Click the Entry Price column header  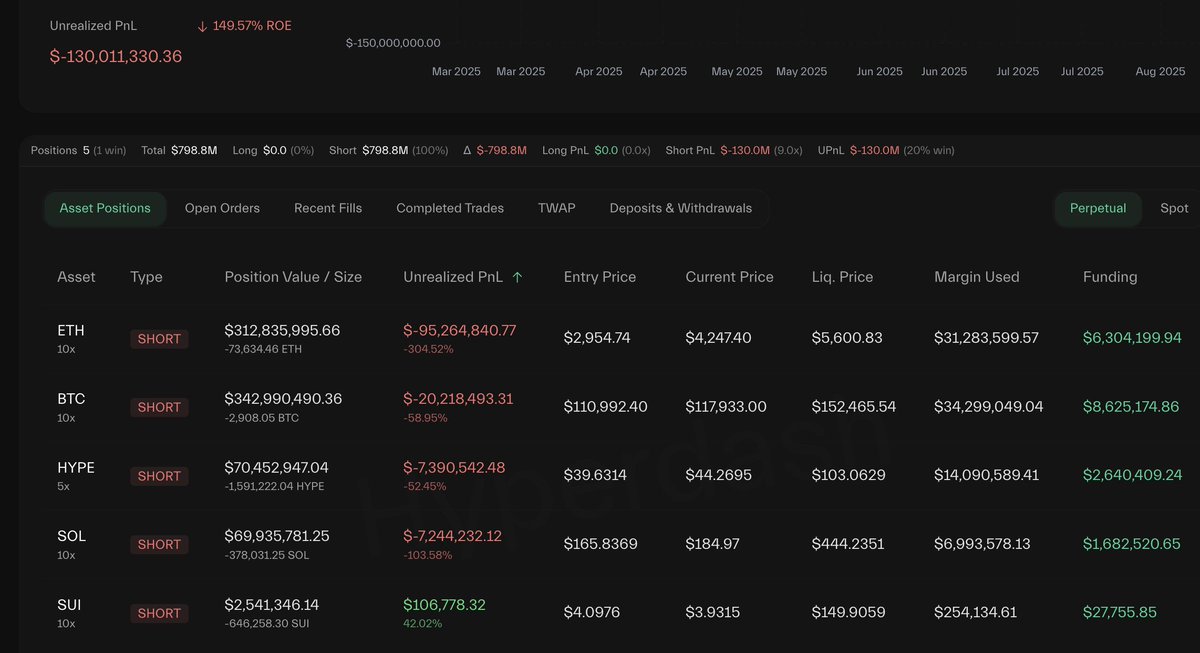pos(598,276)
